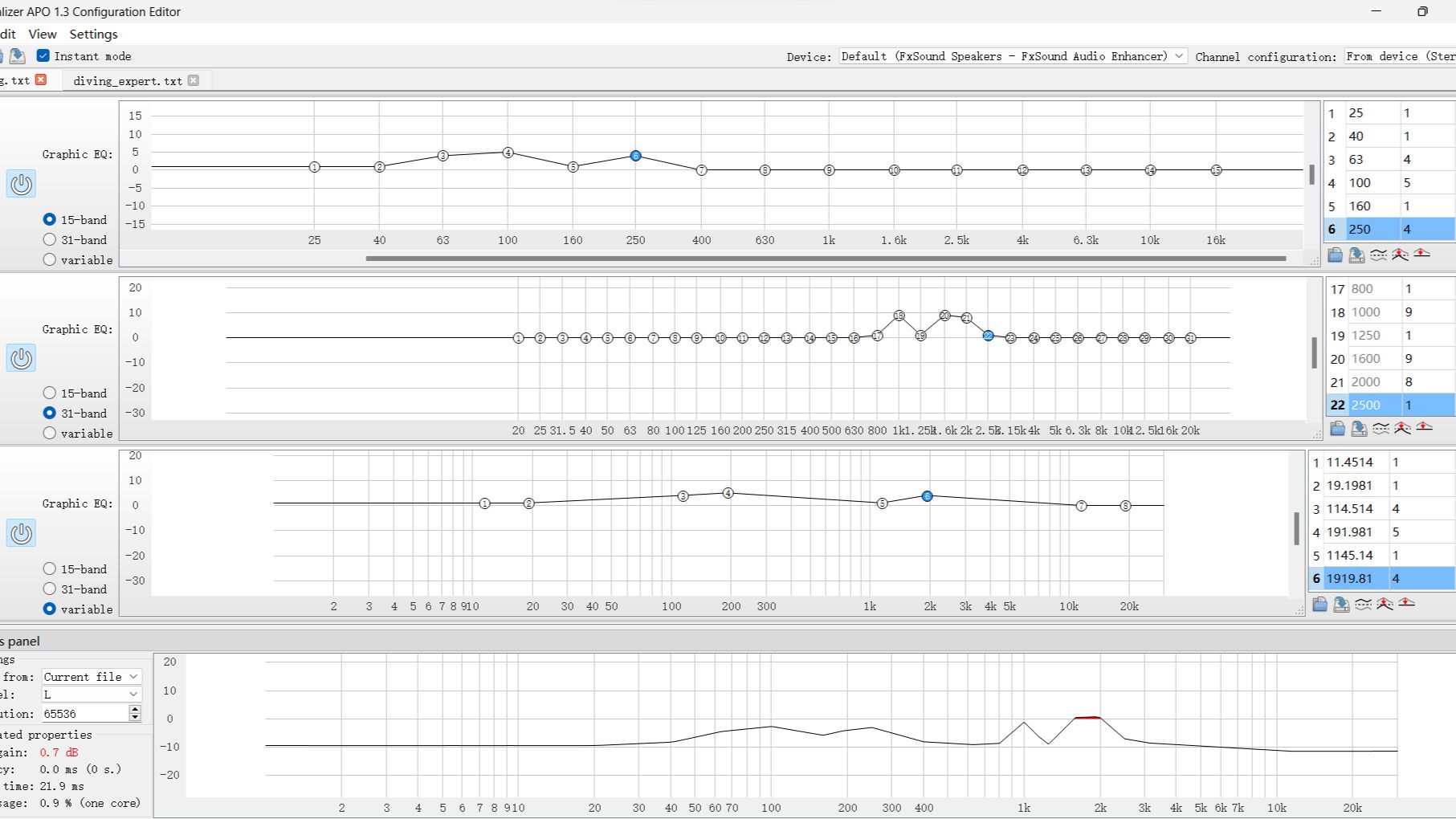The image size is (1456, 819).
Task: Click the save icon in the main toolbar
Action: [x=17, y=56]
